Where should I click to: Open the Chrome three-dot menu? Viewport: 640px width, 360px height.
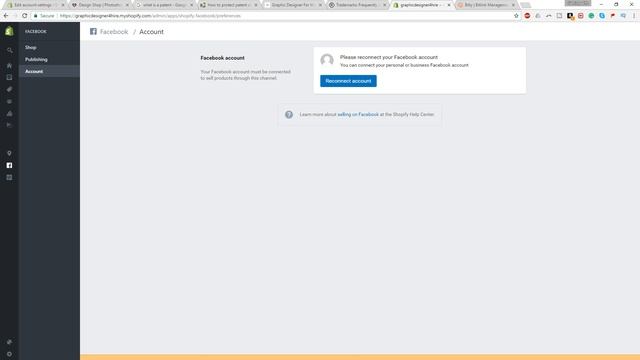click(x=634, y=16)
